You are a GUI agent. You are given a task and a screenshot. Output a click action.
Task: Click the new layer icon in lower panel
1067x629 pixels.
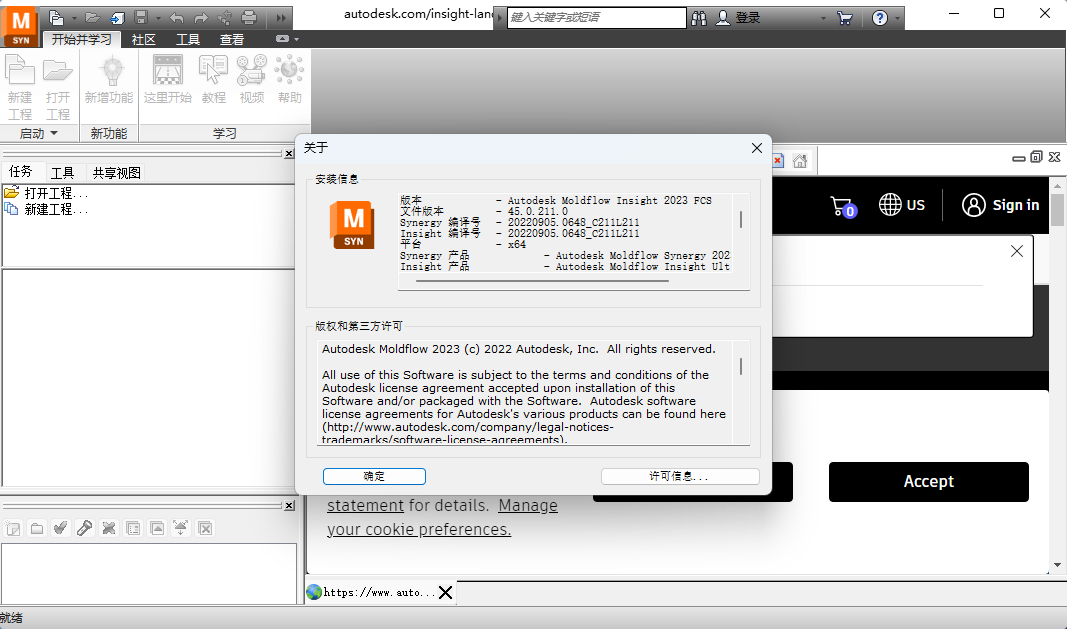13,528
